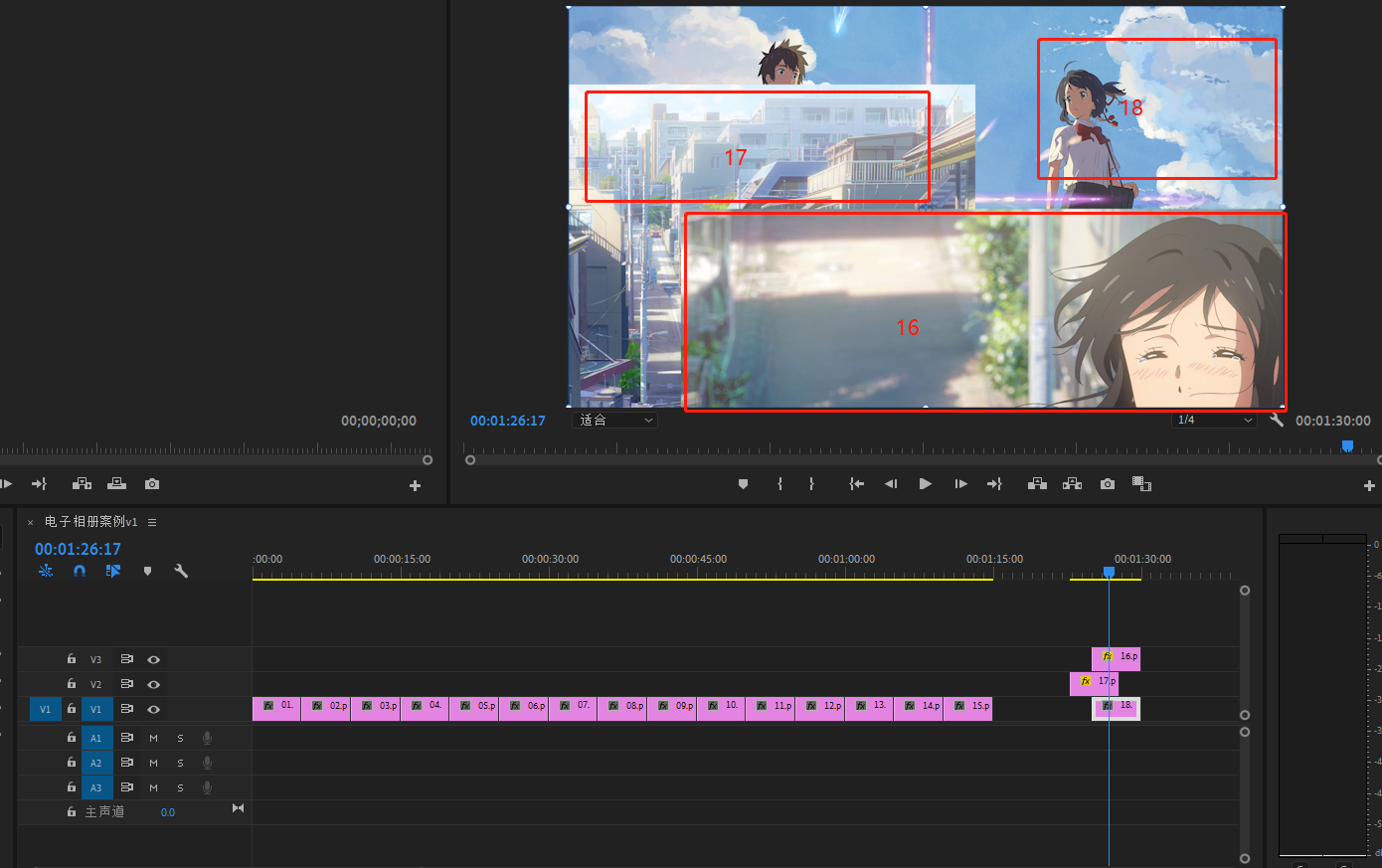This screenshot has width=1382, height=868.
Task: Click the Program monitor timecode 00:01:26:17
Action: click(x=508, y=421)
